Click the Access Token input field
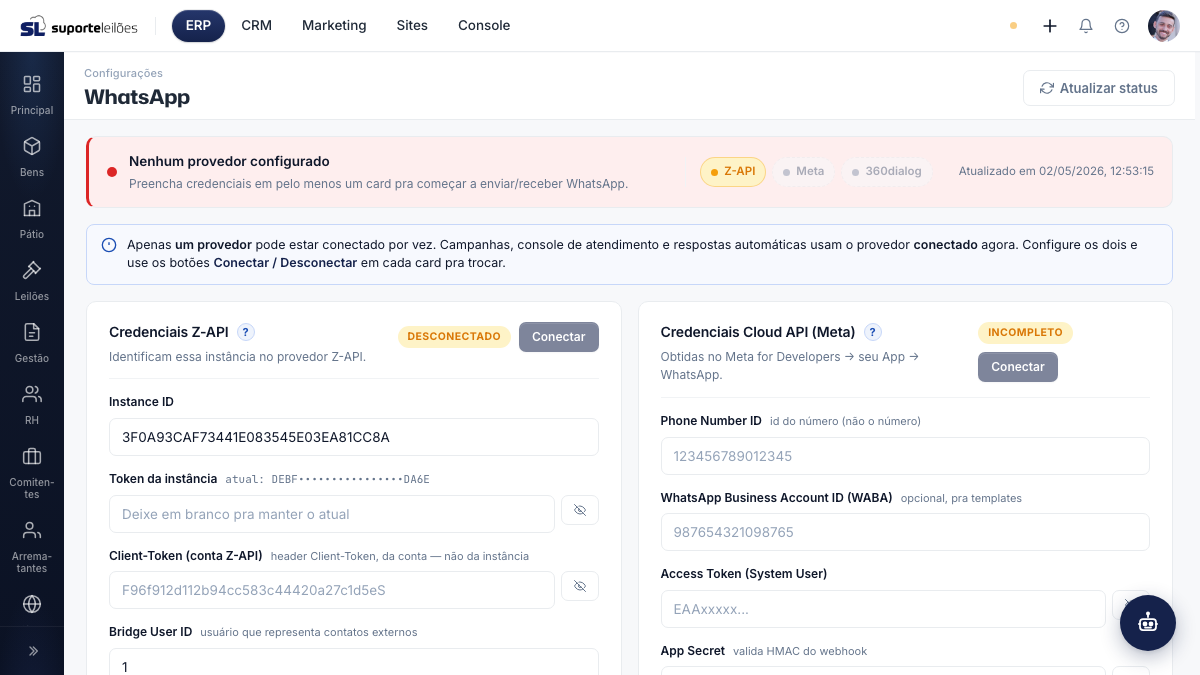This screenshot has width=1200, height=675. click(x=883, y=609)
